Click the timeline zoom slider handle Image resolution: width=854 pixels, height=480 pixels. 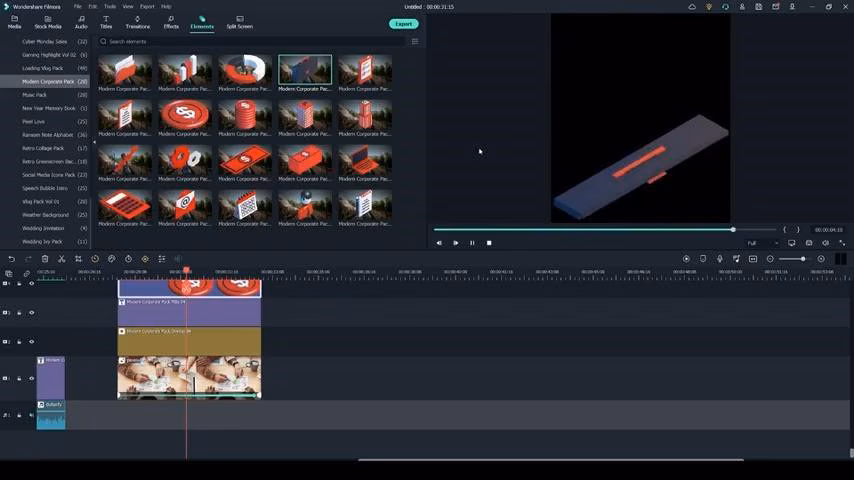coord(803,259)
